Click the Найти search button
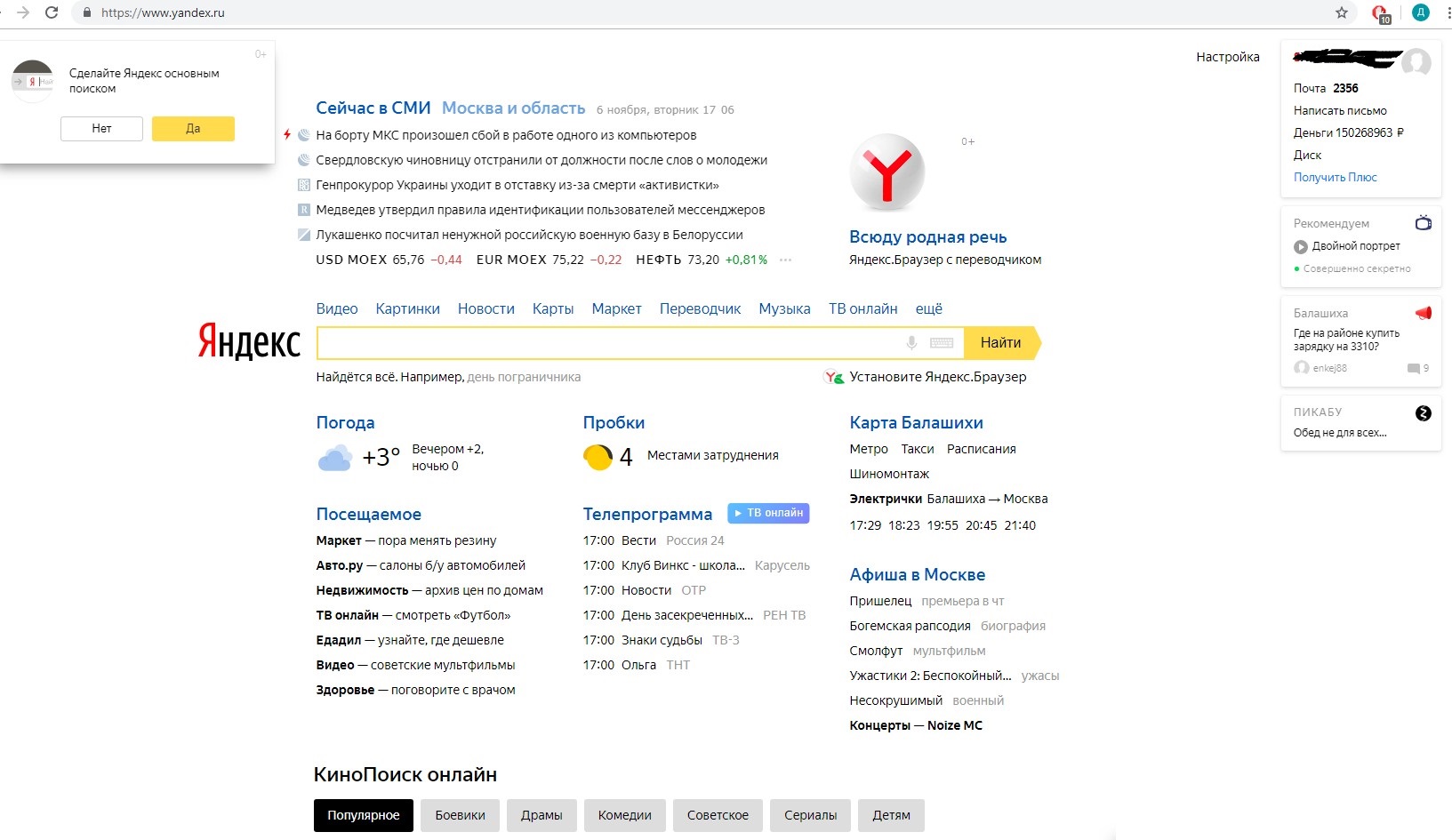The height and width of the screenshot is (840, 1452). 1001,342
